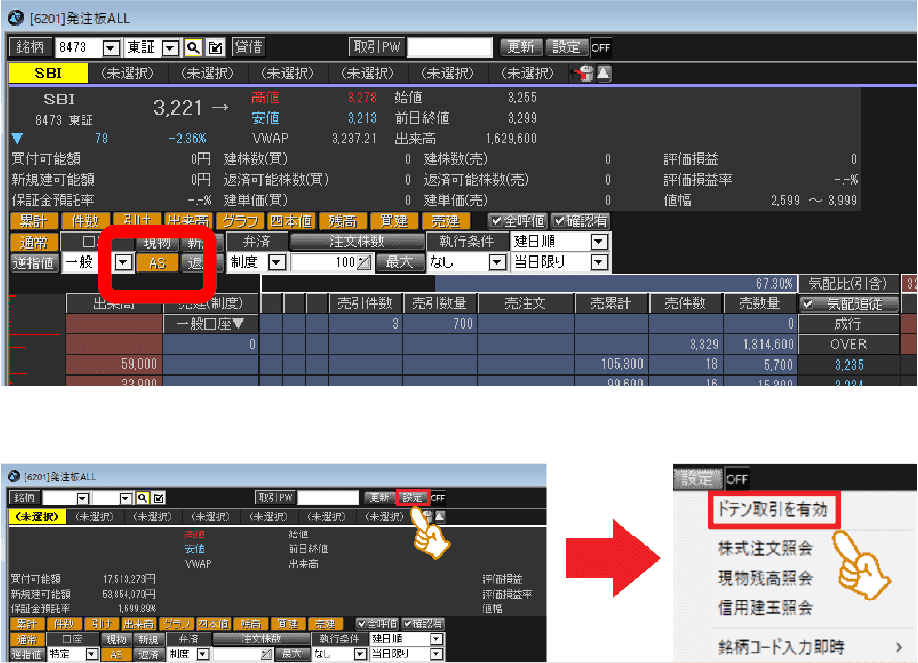The image size is (918, 663).
Task: Open the なし 執行条件 dropdown in top window
Action: pyautogui.click(x=497, y=262)
